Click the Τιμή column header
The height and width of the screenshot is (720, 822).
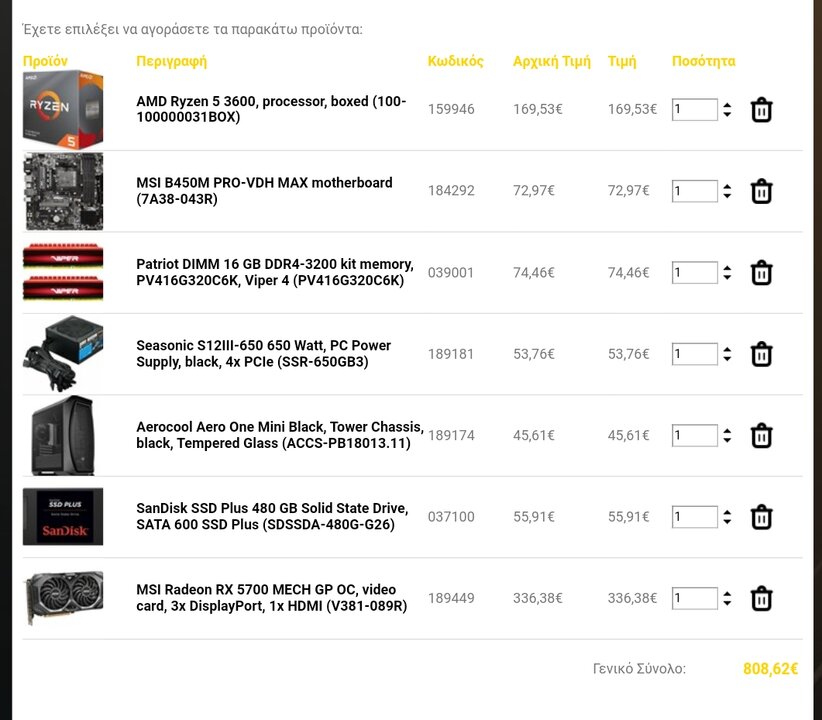pos(622,61)
